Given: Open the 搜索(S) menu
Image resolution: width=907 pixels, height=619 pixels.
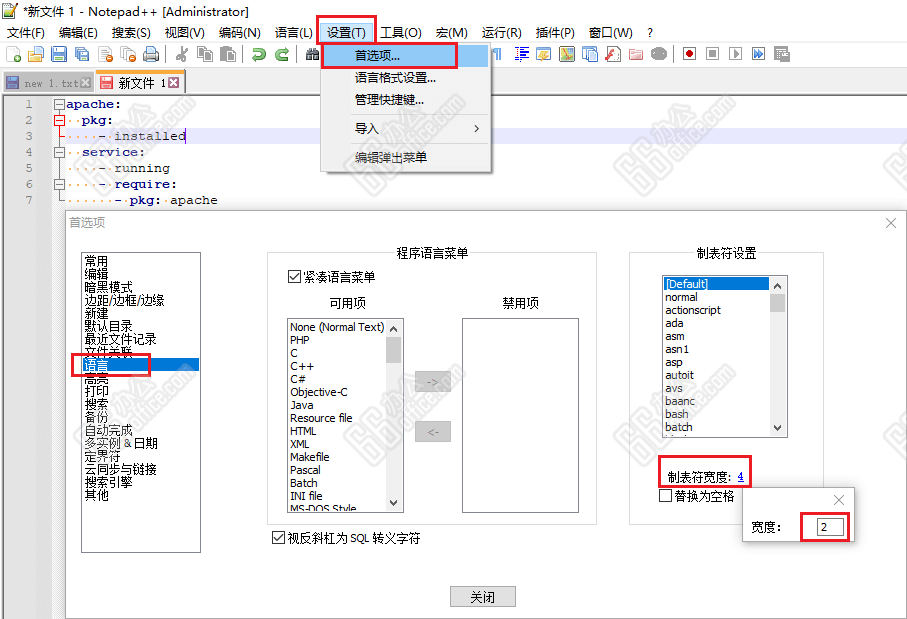Looking at the screenshot, I should coord(131,33).
